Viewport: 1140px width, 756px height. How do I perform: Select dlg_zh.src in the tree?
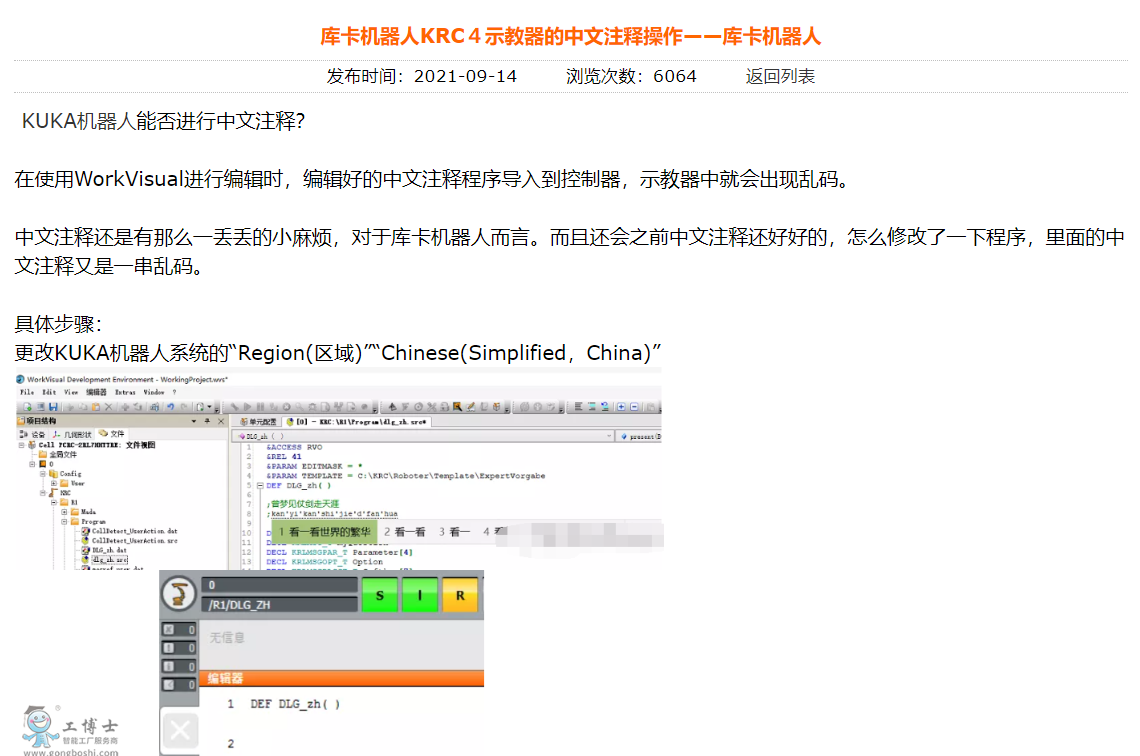105,560
